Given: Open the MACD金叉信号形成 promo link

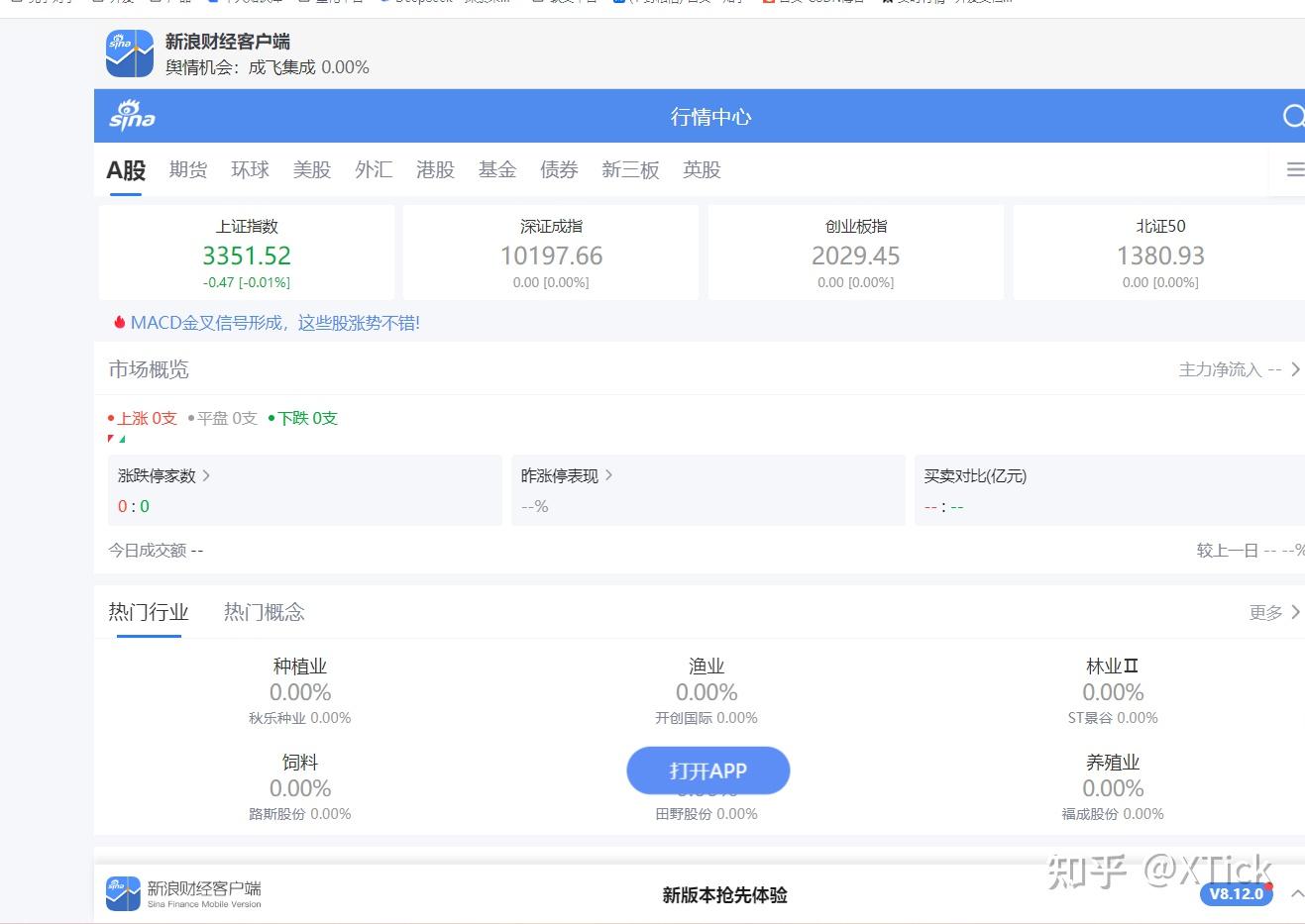Looking at the screenshot, I should coord(275,323).
